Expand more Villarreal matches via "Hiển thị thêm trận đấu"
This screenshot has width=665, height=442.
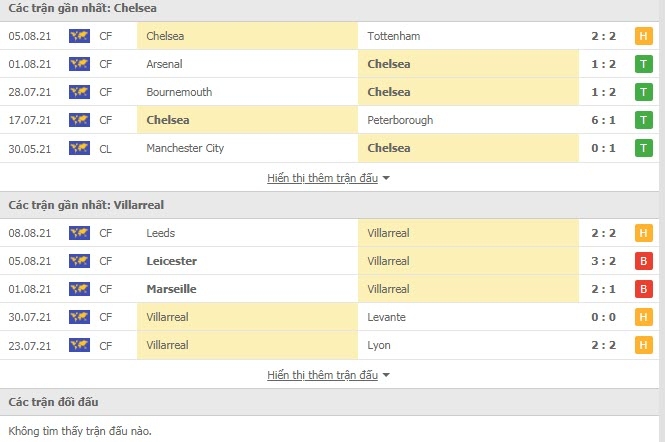pos(322,375)
